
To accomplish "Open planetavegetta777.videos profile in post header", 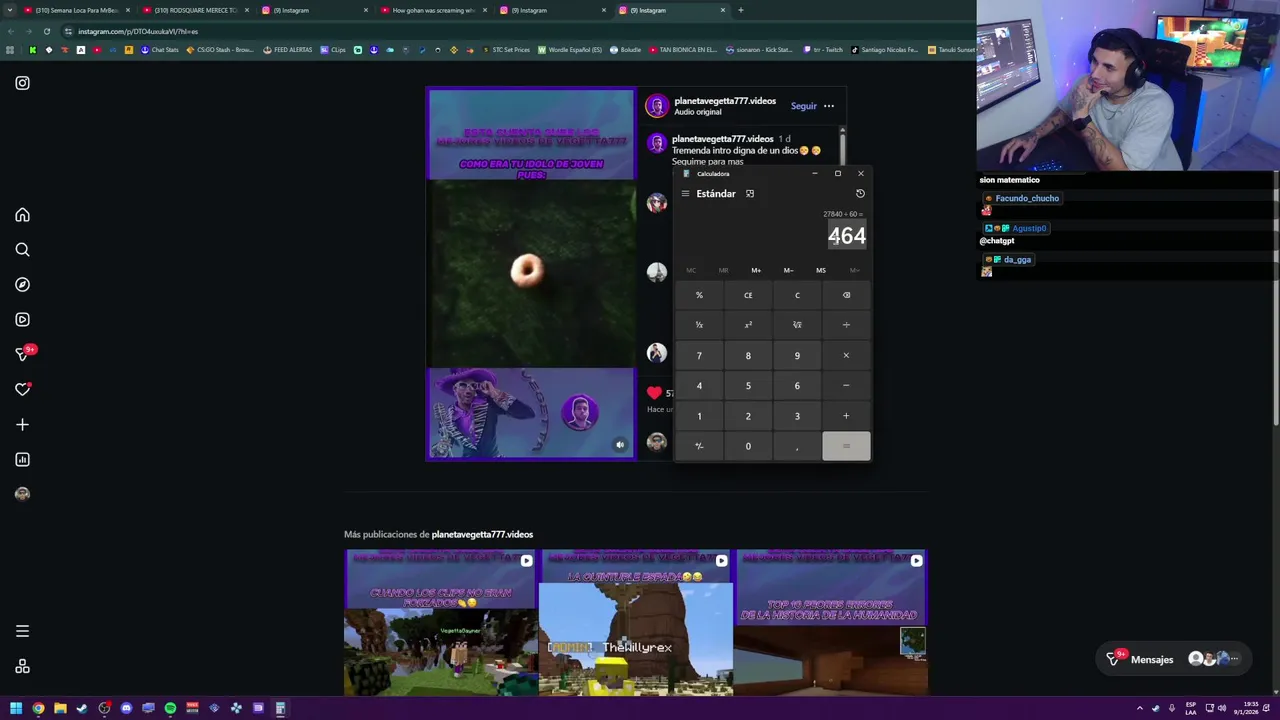I will tap(724, 101).
